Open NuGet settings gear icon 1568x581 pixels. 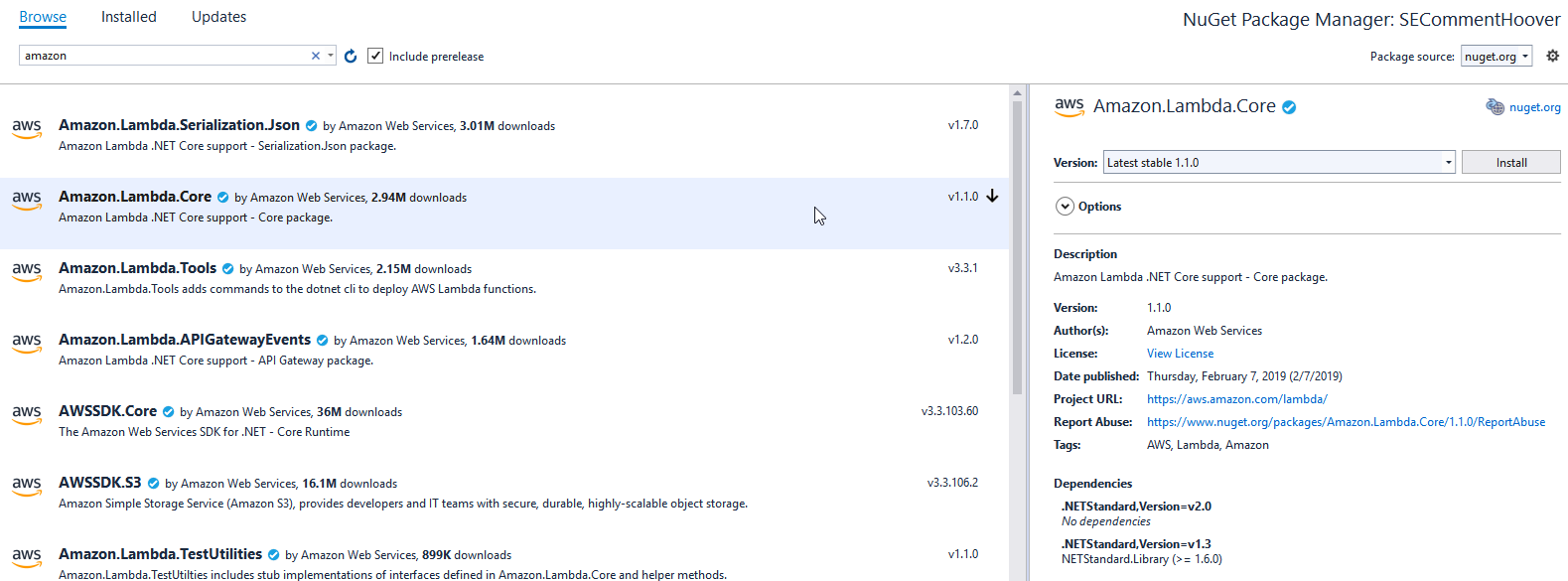pyautogui.click(x=1553, y=56)
